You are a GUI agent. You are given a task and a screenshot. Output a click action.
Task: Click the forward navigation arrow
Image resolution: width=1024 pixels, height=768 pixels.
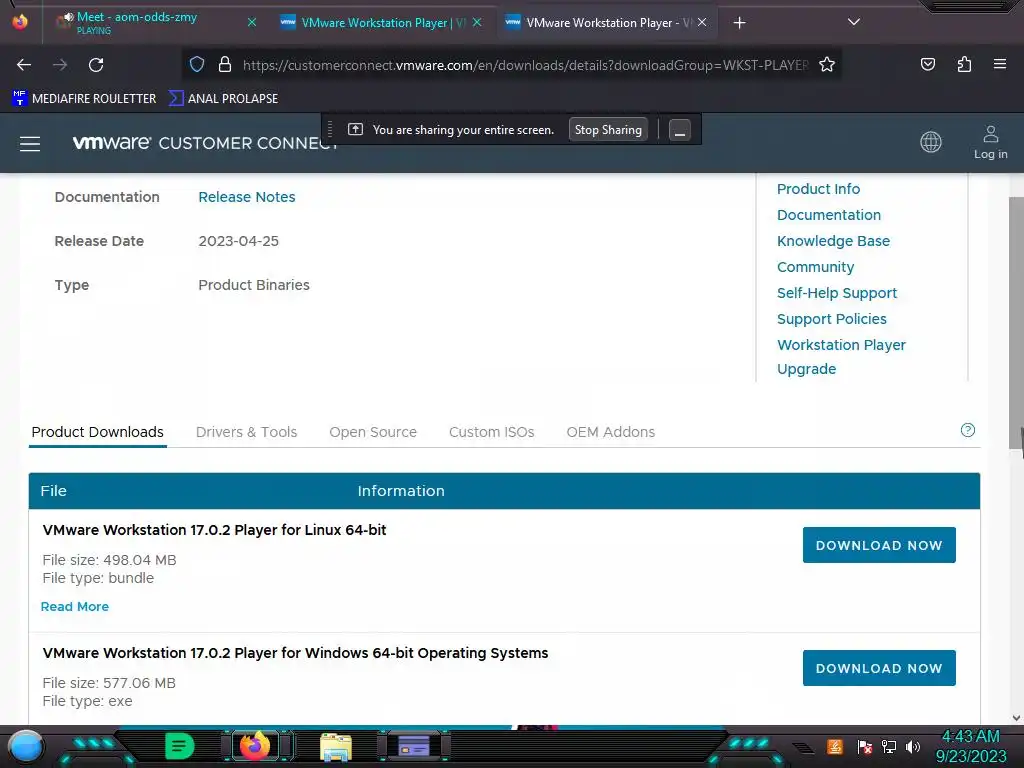pos(60,65)
